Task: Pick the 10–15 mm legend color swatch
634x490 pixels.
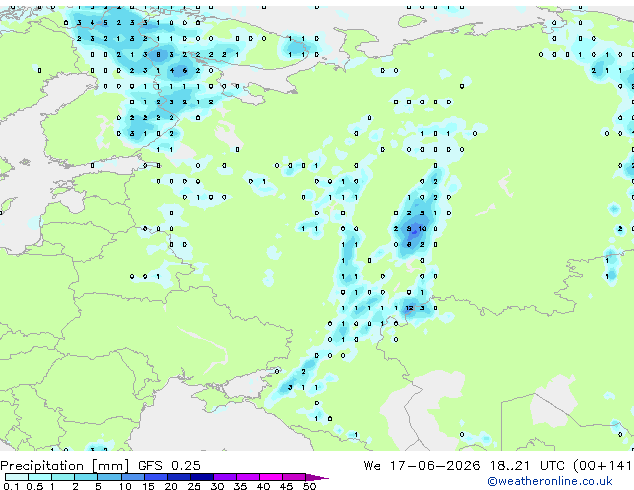Action: (132, 477)
